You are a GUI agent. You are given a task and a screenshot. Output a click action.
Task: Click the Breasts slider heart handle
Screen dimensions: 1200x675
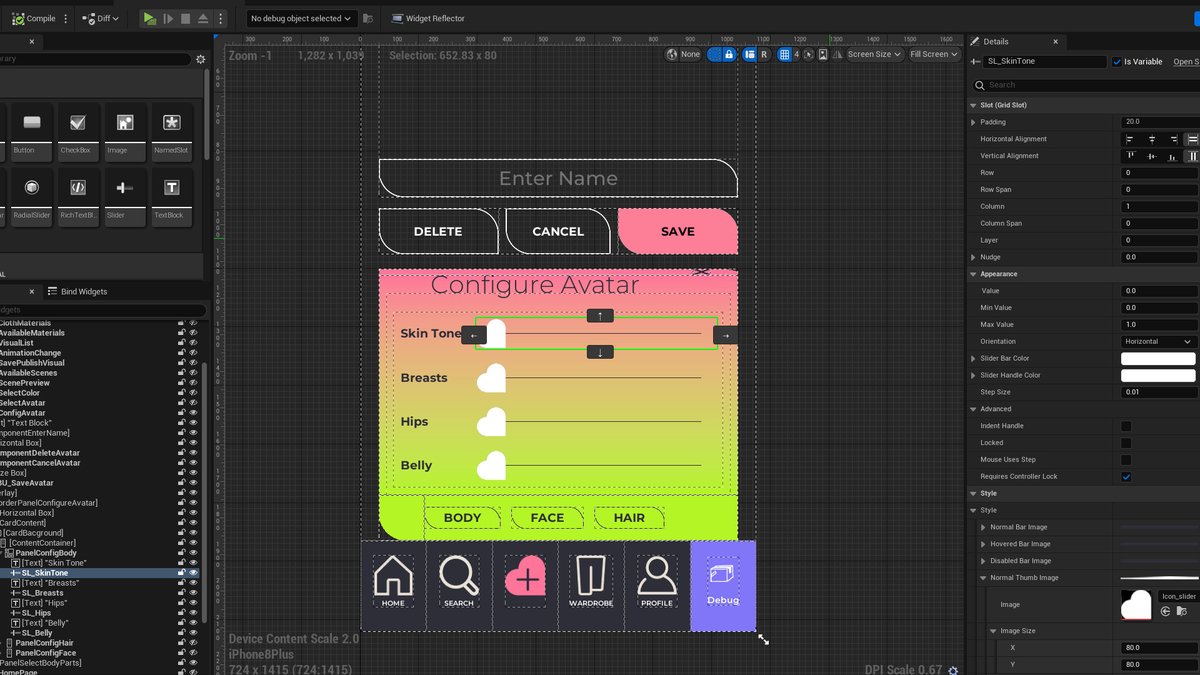(491, 378)
